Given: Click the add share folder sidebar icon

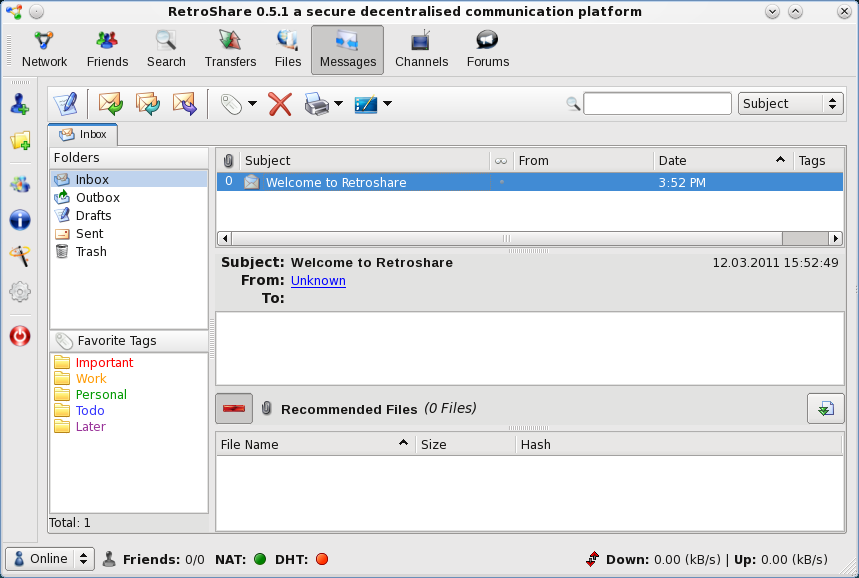Looking at the screenshot, I should (20, 140).
